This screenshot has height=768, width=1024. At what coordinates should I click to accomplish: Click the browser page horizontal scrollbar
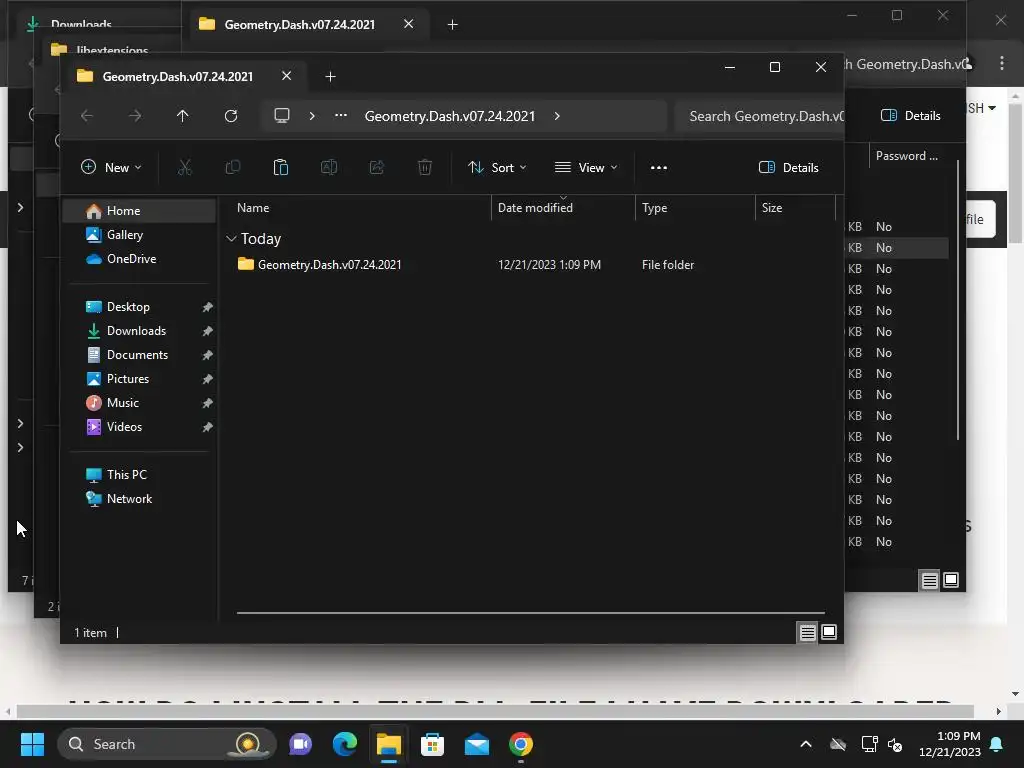point(495,711)
